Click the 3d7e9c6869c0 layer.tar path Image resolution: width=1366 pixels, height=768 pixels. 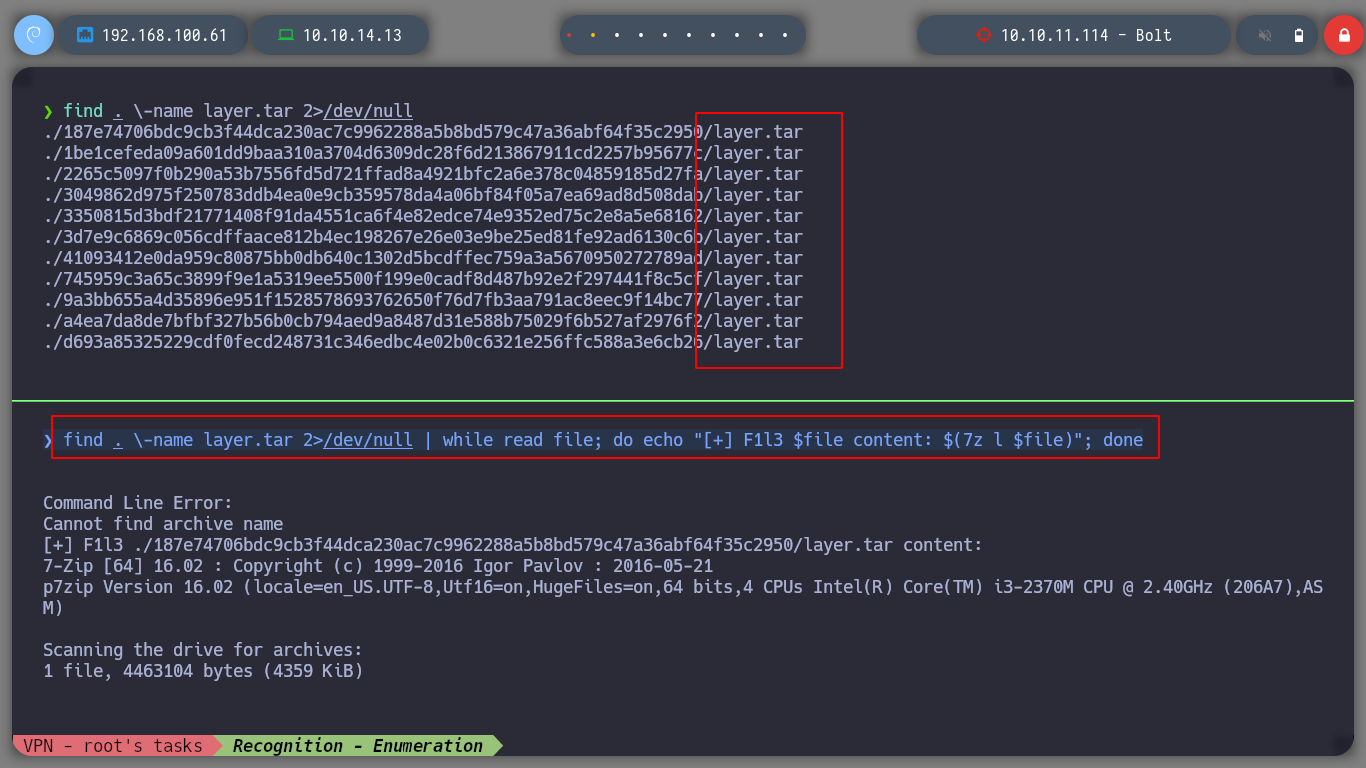pos(423,237)
